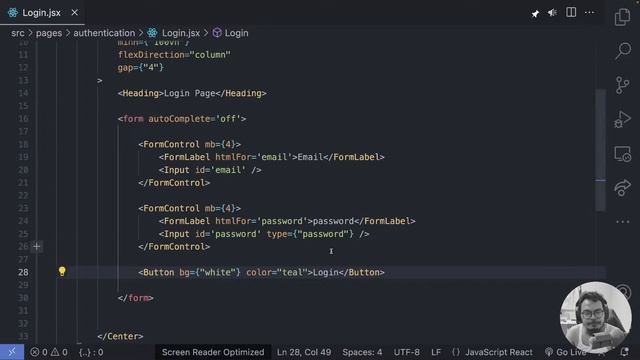Click the Input id='password' line
This screenshot has height=360, width=640.
[264, 234]
